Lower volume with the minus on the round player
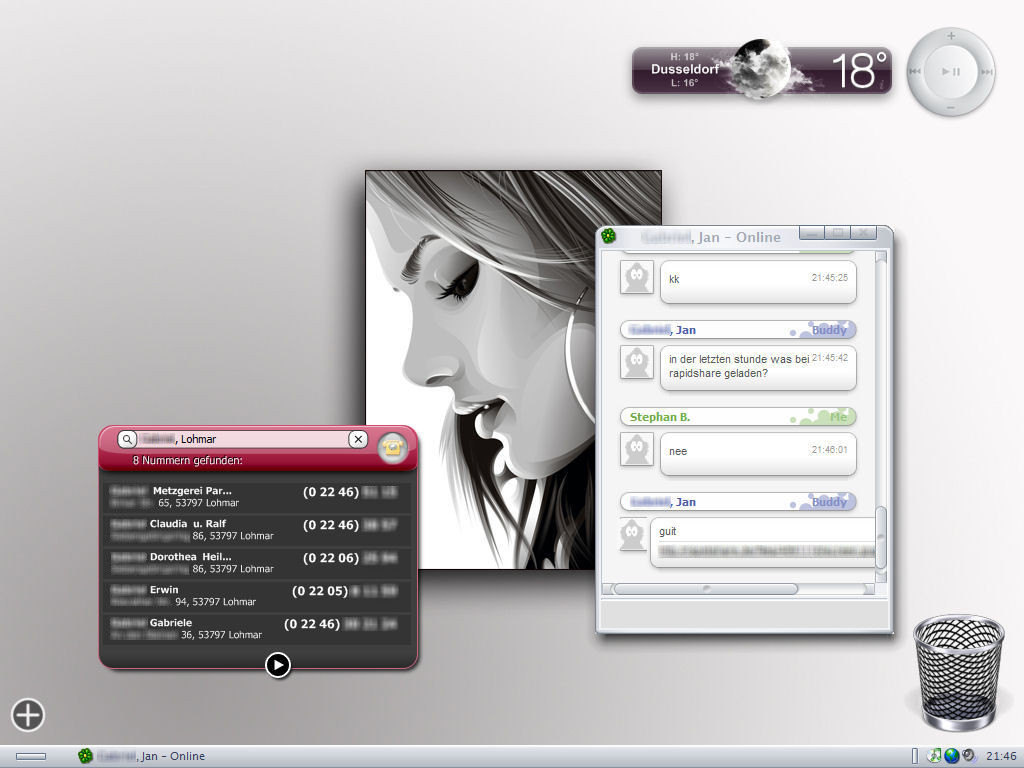 click(951, 107)
